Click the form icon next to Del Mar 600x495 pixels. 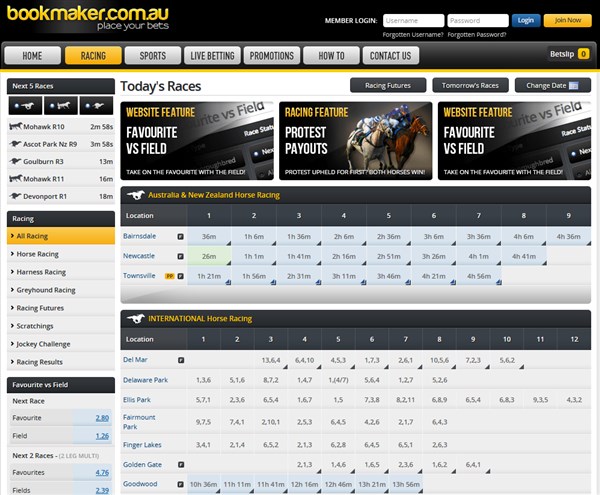point(181,360)
